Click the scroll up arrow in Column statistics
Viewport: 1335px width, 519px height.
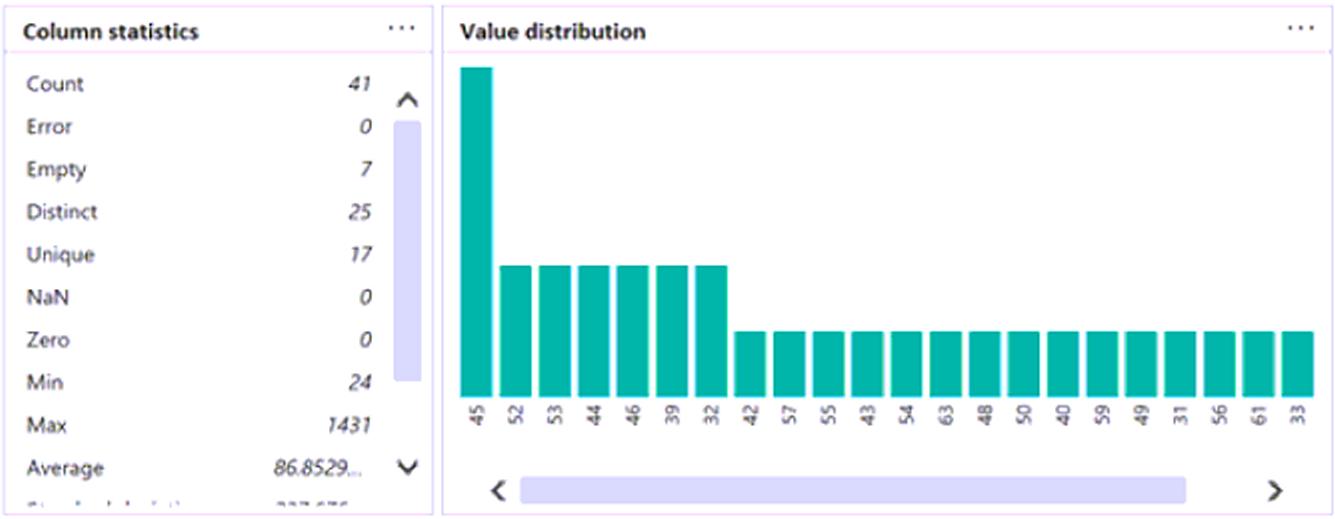[407, 100]
